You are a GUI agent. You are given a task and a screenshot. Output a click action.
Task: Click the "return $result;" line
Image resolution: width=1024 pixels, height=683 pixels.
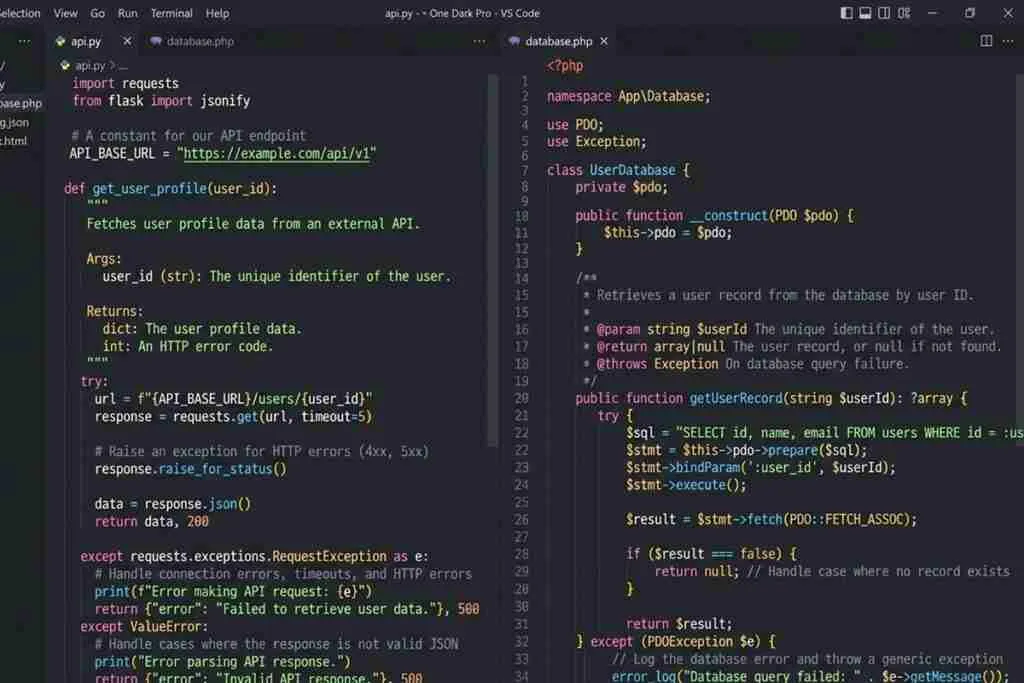click(679, 624)
